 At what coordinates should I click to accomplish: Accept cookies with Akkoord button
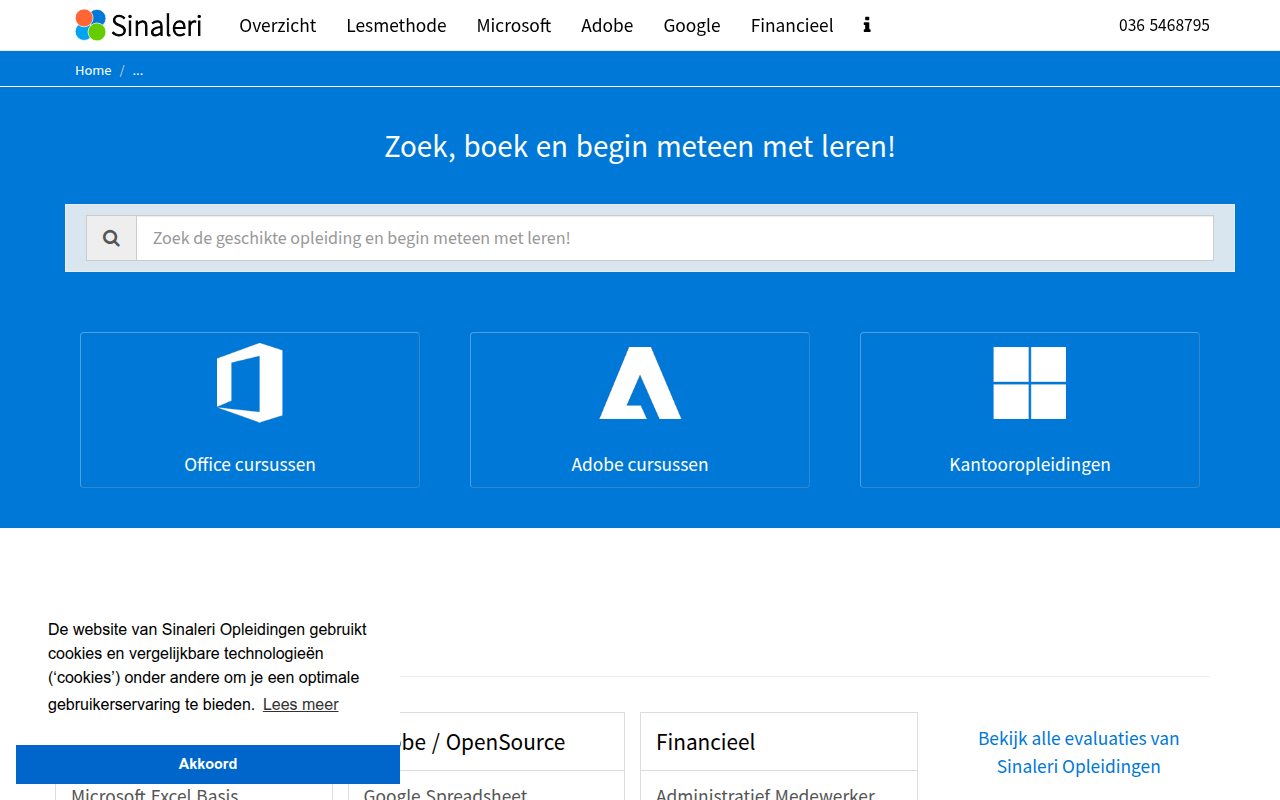click(208, 764)
